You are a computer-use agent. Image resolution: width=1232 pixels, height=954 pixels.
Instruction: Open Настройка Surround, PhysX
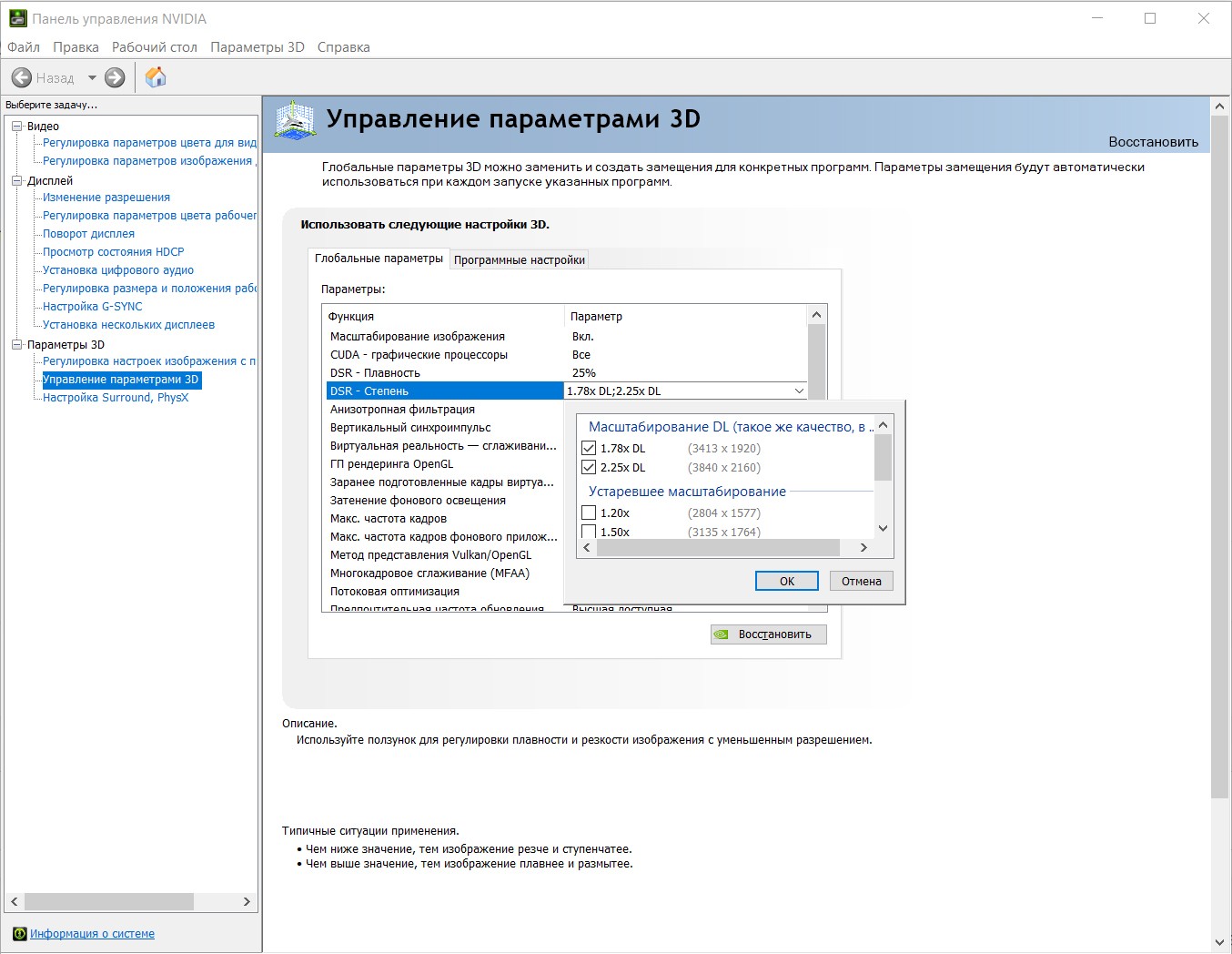click(116, 398)
